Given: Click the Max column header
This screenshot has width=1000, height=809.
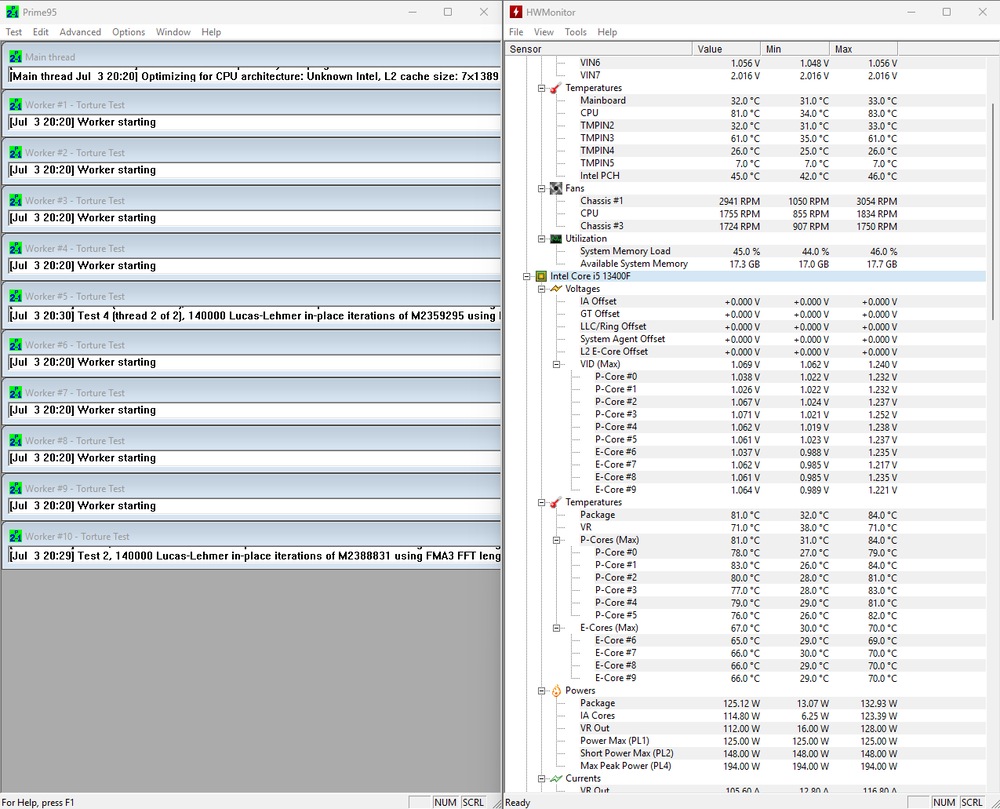Looking at the screenshot, I should click(864, 49).
